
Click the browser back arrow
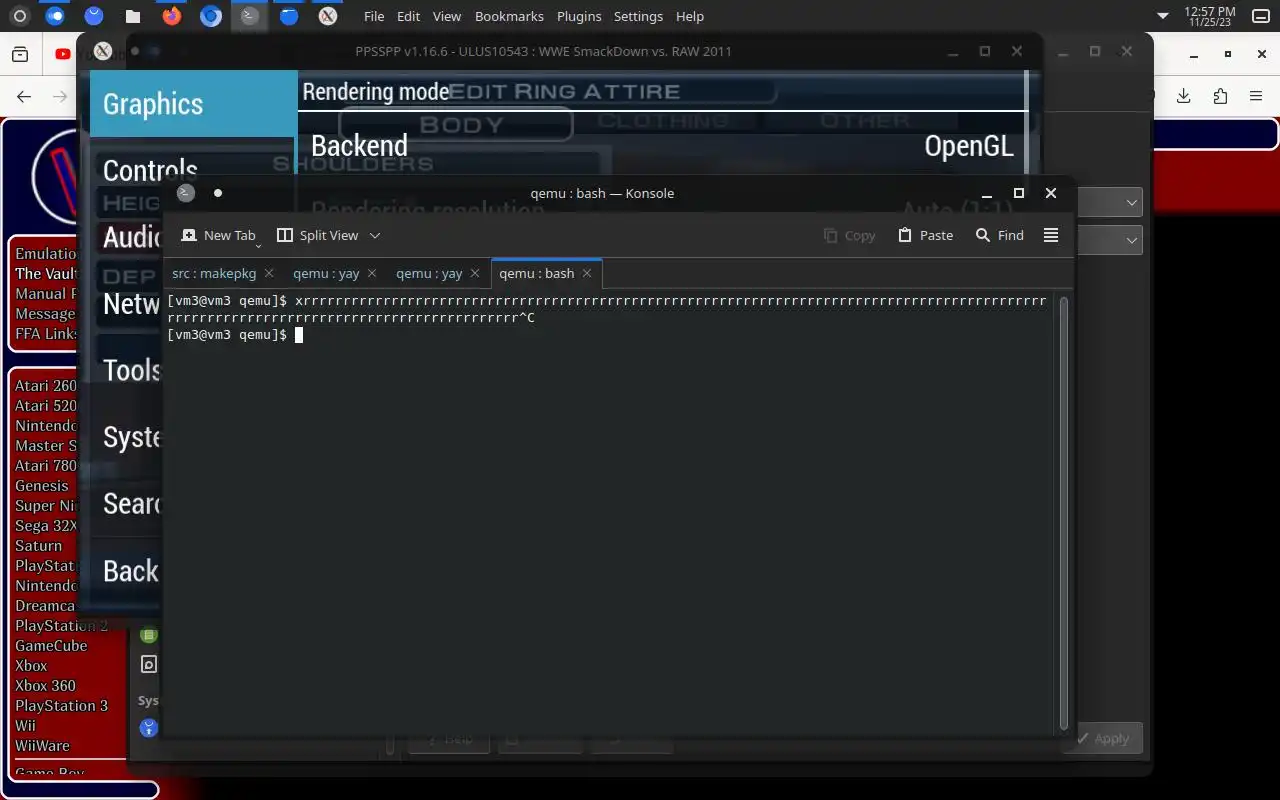point(24,96)
